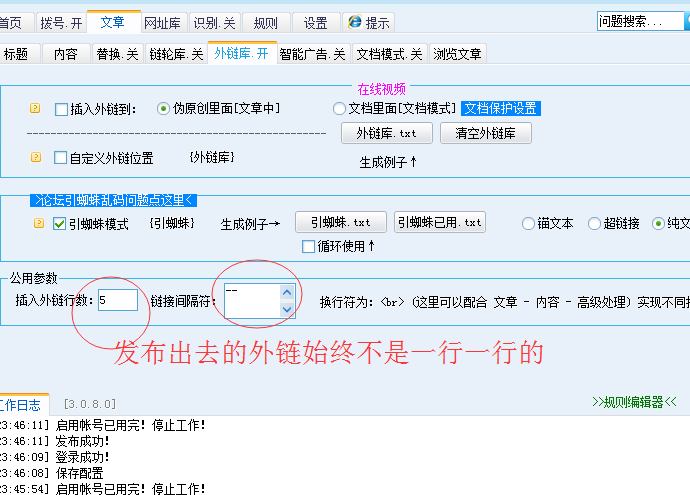
Task: Click the 清空外链库 button
Action: click(x=486, y=133)
